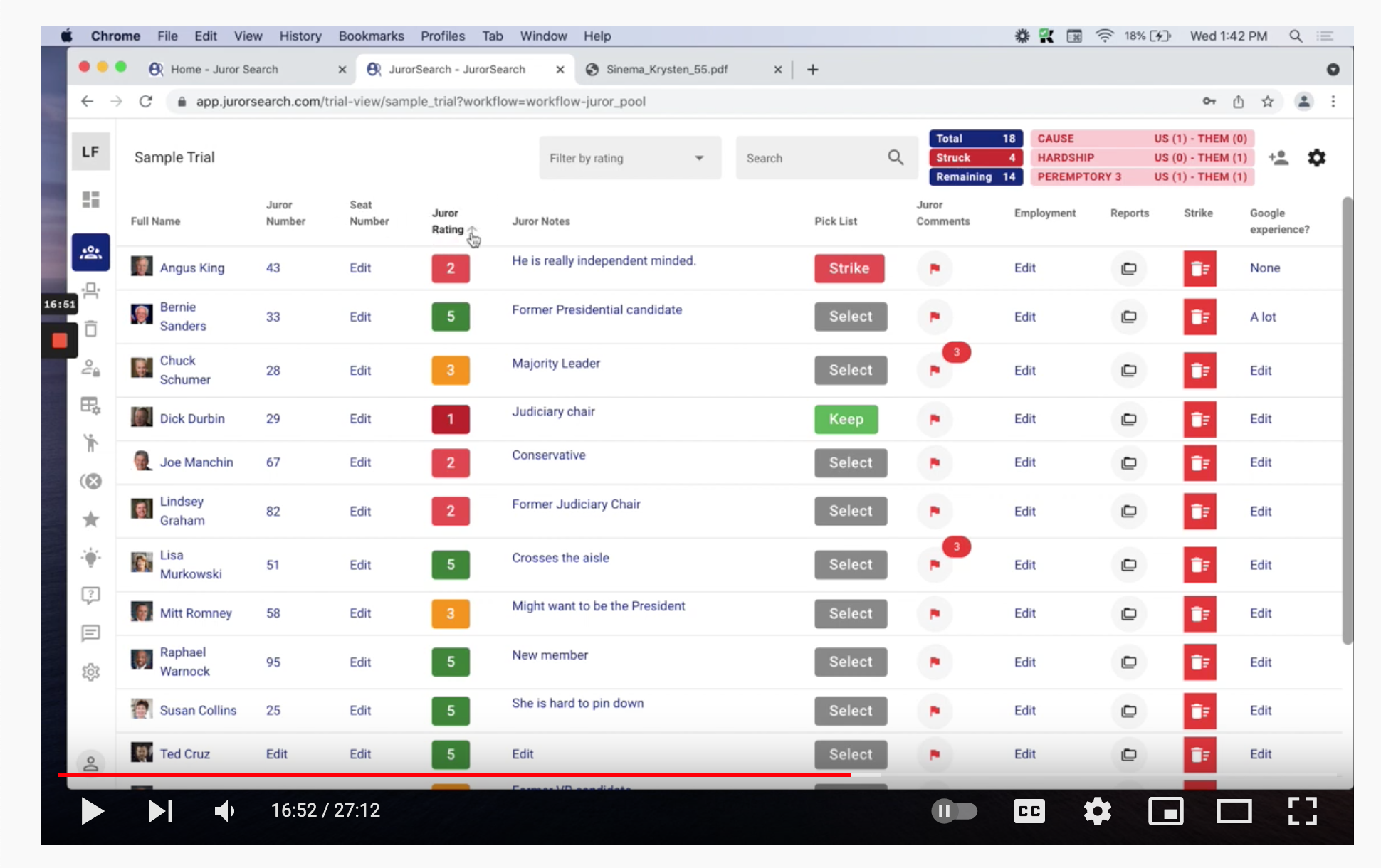Open the History menu
The image size is (1381, 868).
[300, 36]
